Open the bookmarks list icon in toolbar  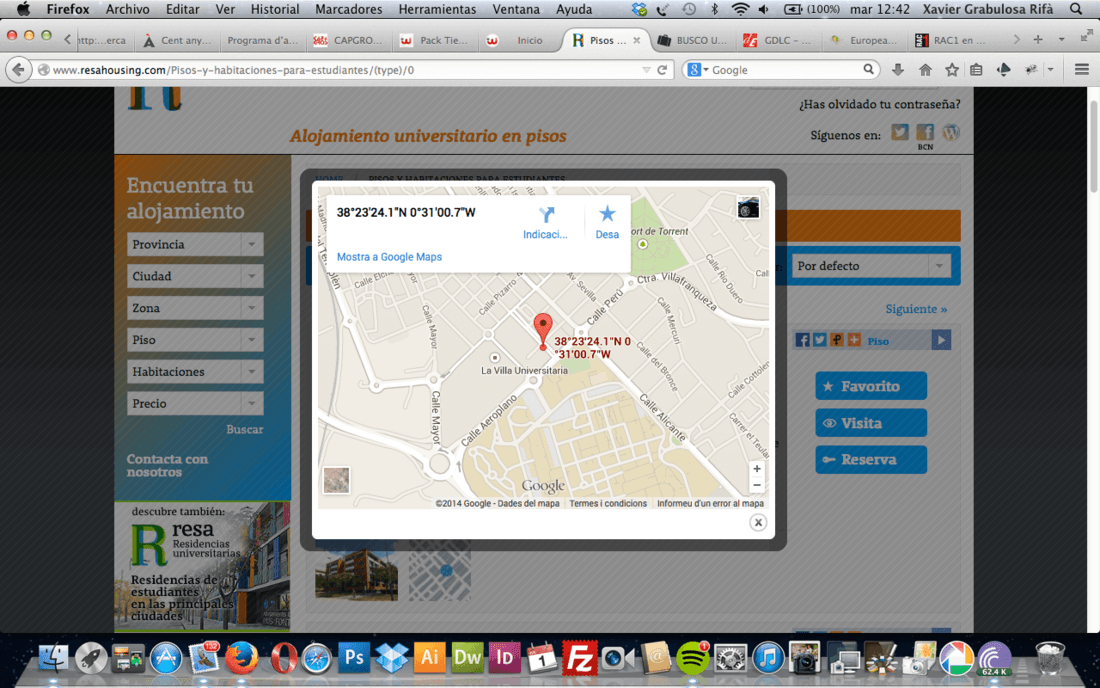point(976,69)
